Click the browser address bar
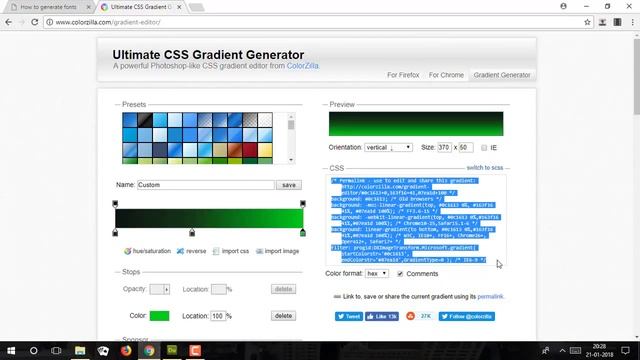Image resolution: width=640 pixels, height=360 pixels. point(314,22)
